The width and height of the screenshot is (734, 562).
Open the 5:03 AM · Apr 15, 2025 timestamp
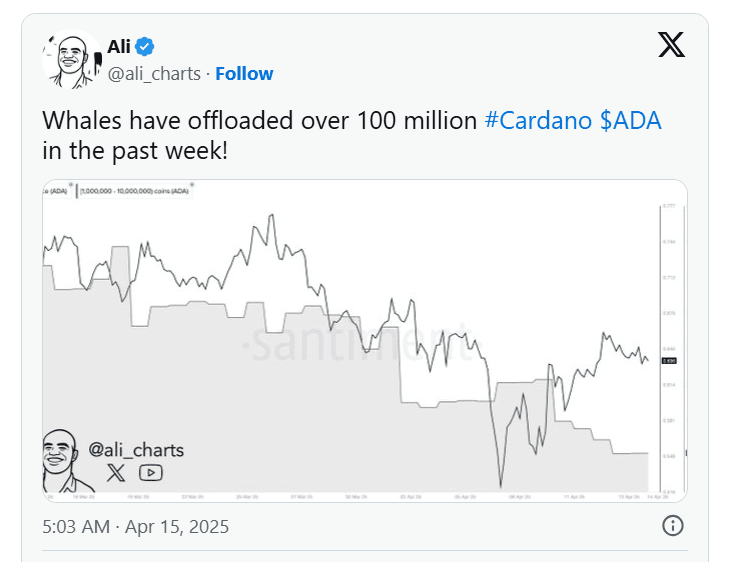135,526
